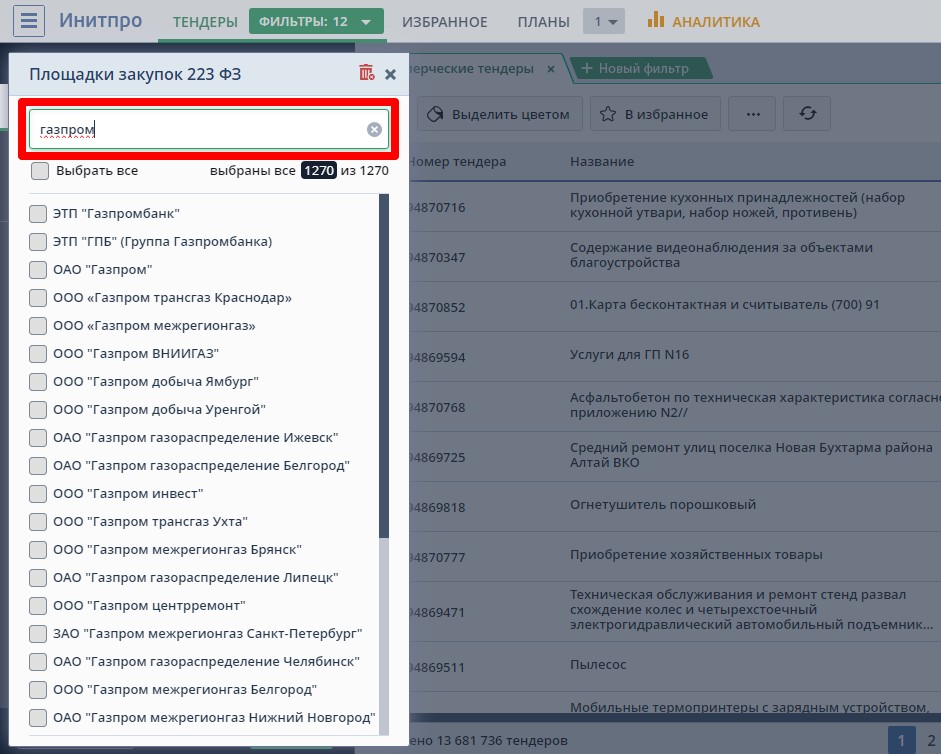Click the Аналитика bar chart icon

[x=655, y=20]
